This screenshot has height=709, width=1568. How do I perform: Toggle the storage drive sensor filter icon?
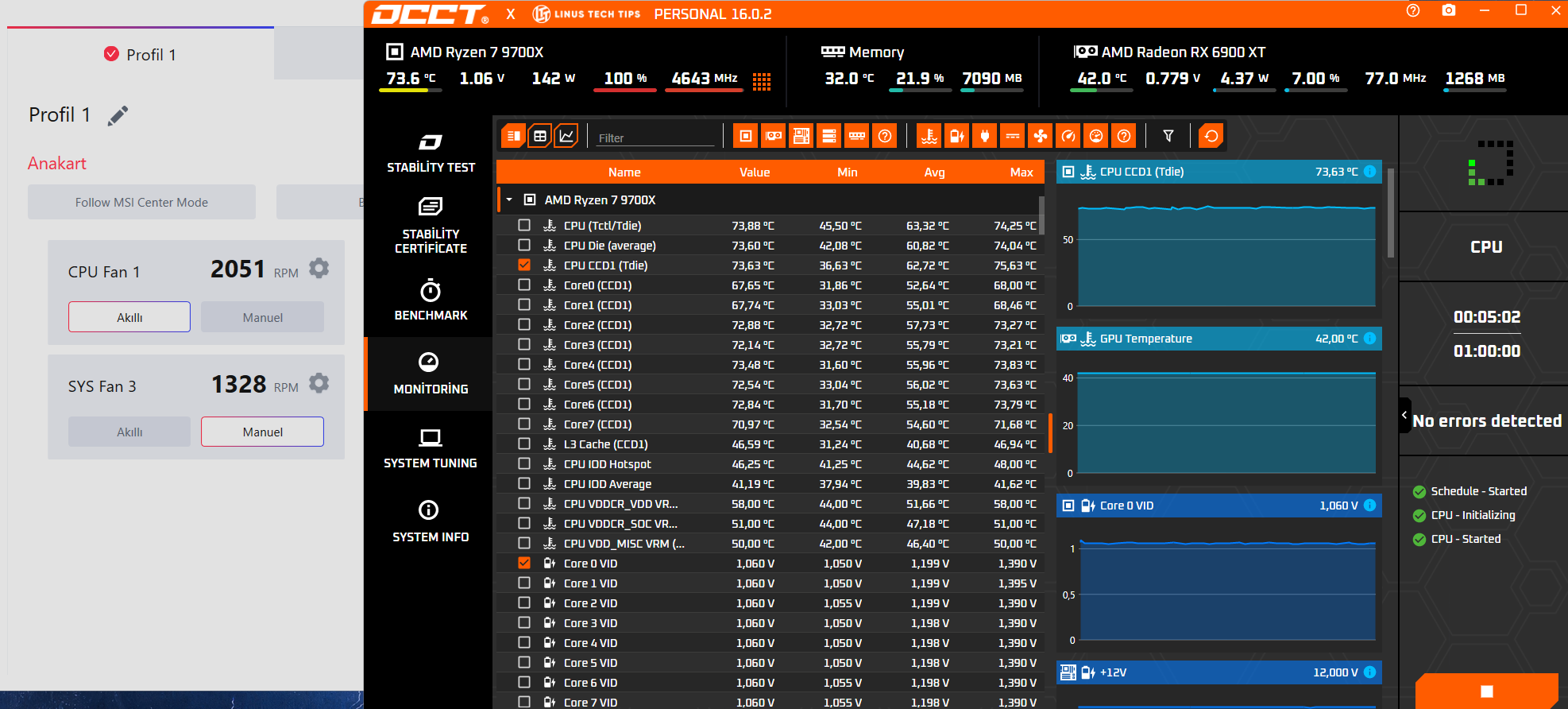tap(828, 136)
